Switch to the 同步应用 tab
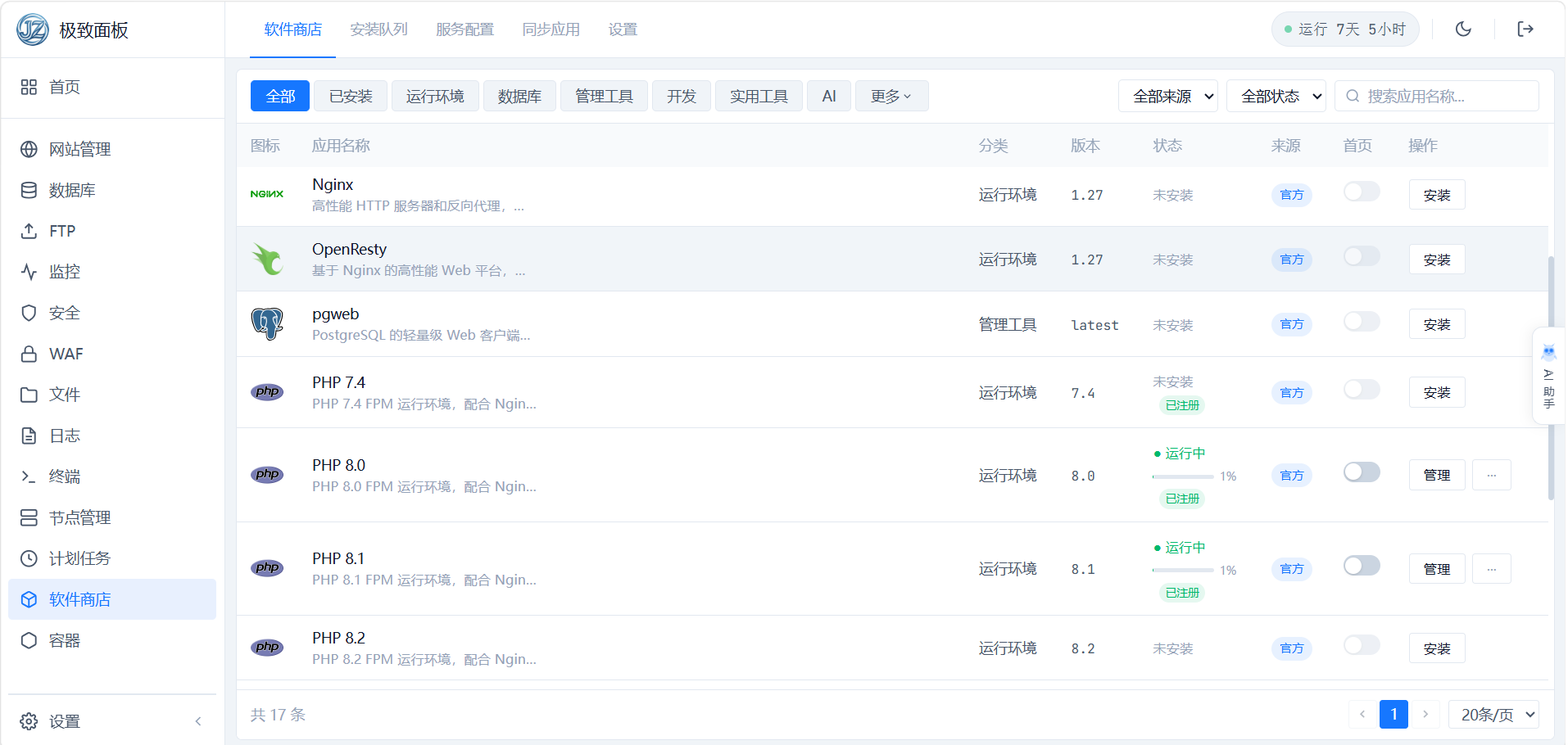 [x=551, y=29]
